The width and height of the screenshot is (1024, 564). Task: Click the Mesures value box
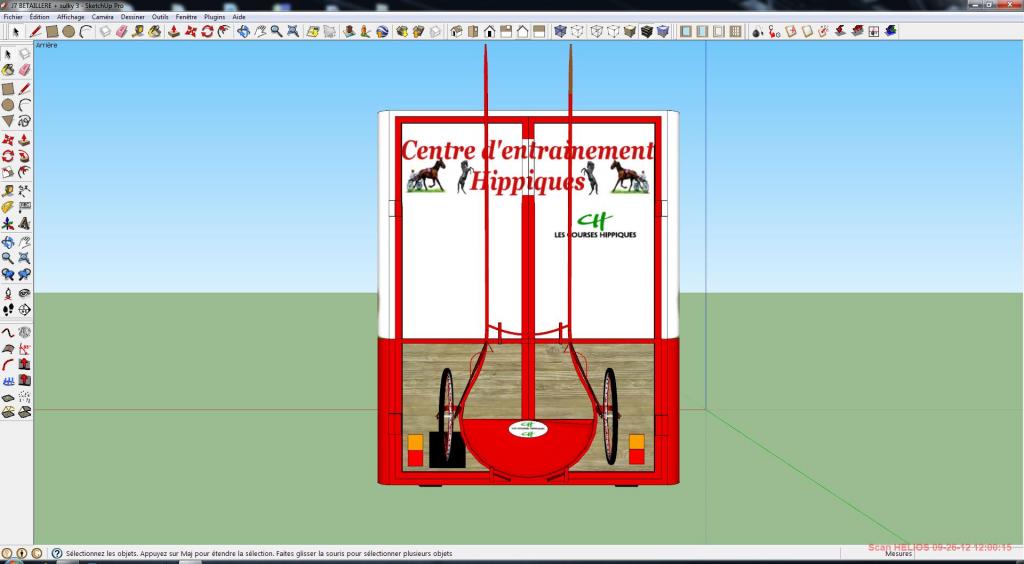coord(968,554)
